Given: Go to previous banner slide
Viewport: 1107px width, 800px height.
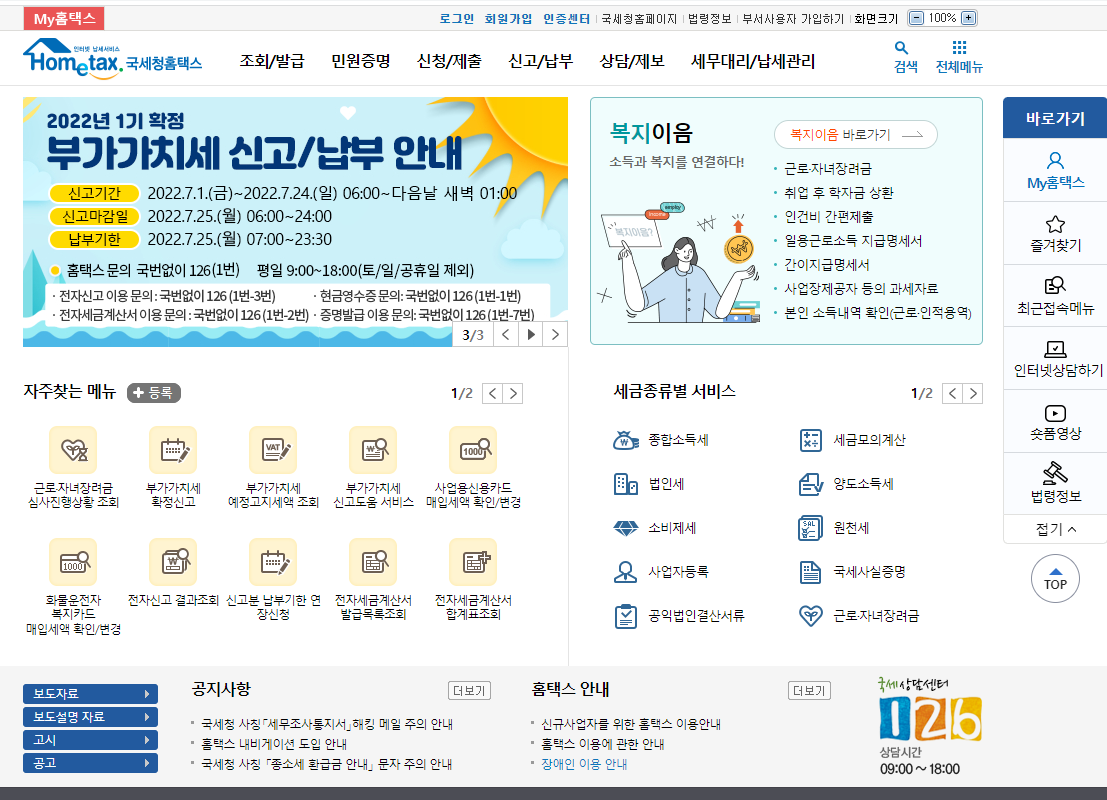Looking at the screenshot, I should click(x=505, y=335).
